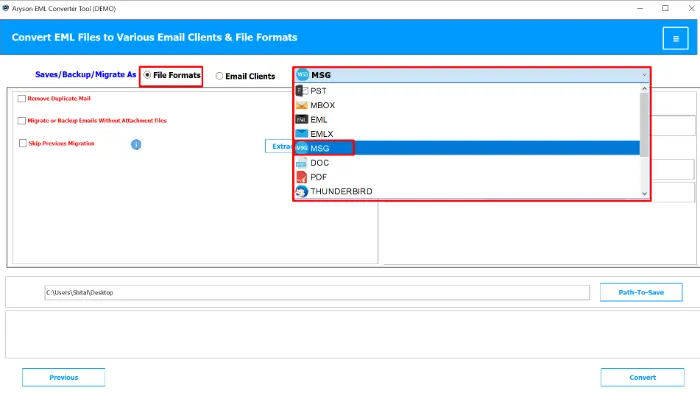Select the File Formats radio button
Image resolution: width=700 pixels, height=396 pixels.
click(147, 75)
